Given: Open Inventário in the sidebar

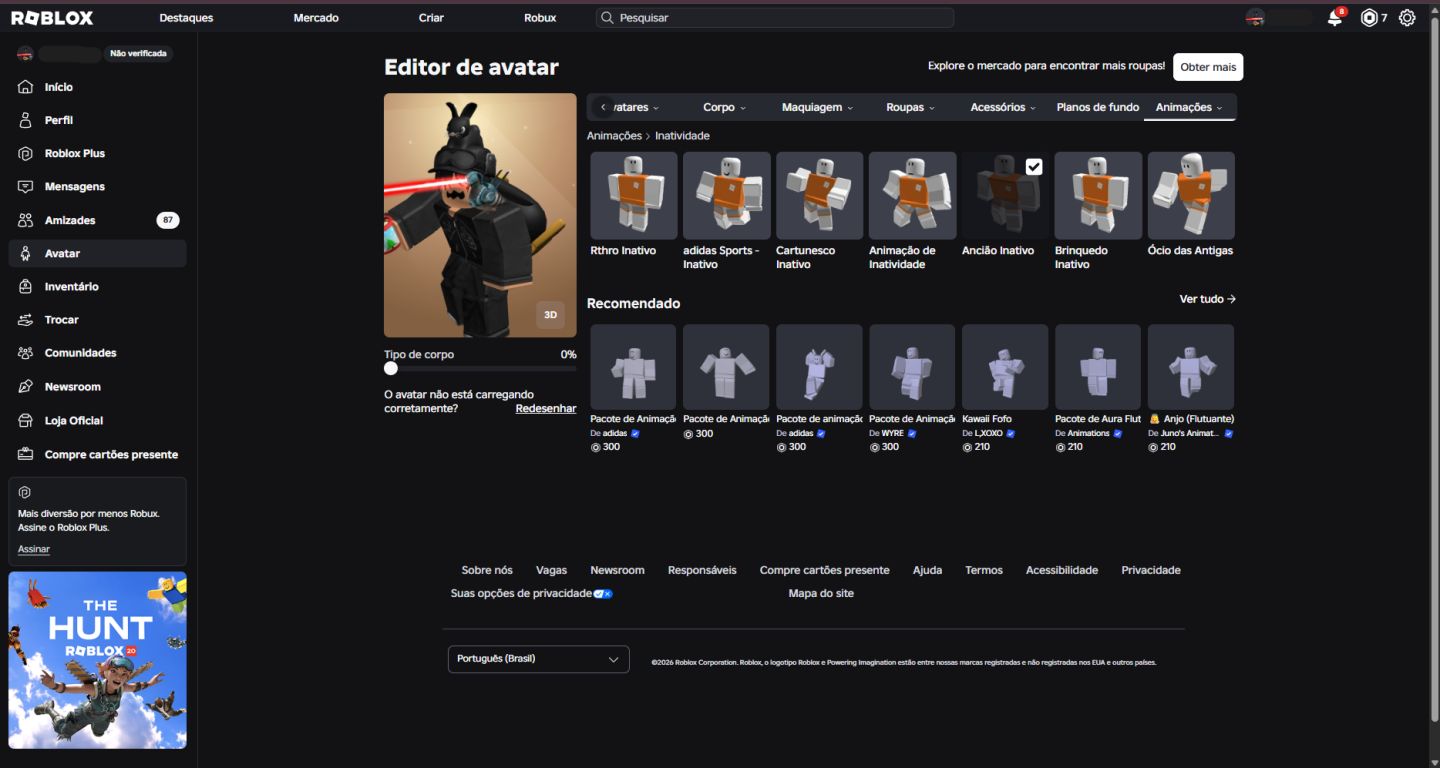Looking at the screenshot, I should click(x=97, y=287).
